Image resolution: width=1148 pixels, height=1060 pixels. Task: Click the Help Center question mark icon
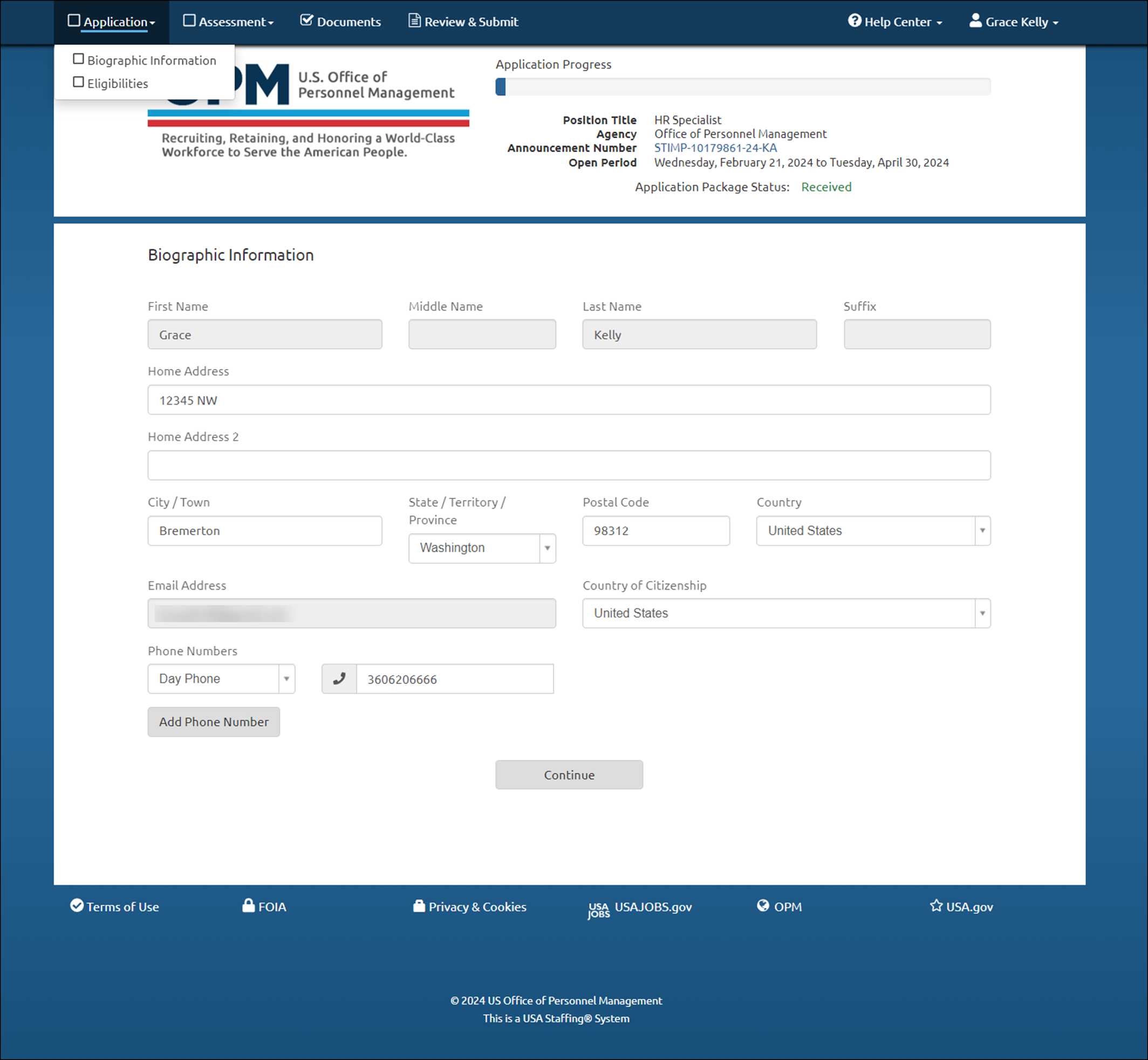click(x=855, y=21)
